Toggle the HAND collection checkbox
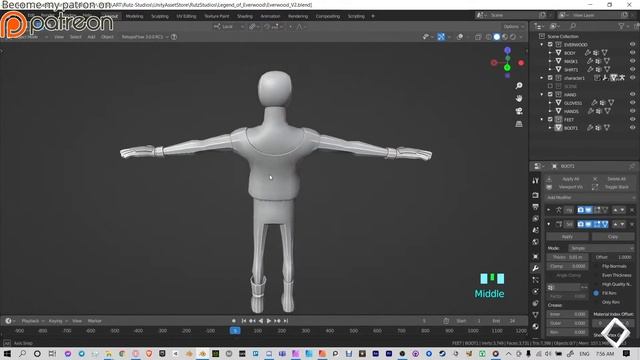Screen dimensions: 640x360 pyautogui.click(x=550, y=94)
